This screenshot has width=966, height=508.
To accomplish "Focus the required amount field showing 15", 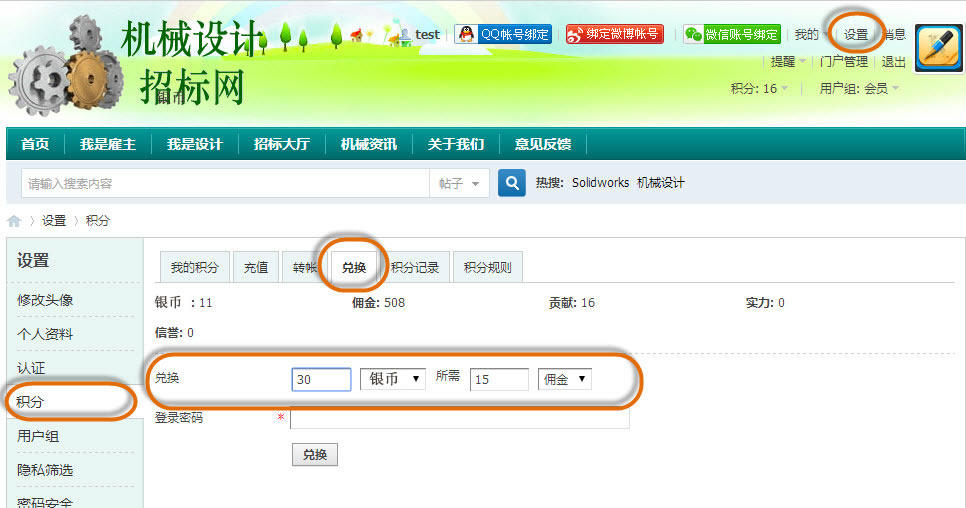I will (499, 379).
